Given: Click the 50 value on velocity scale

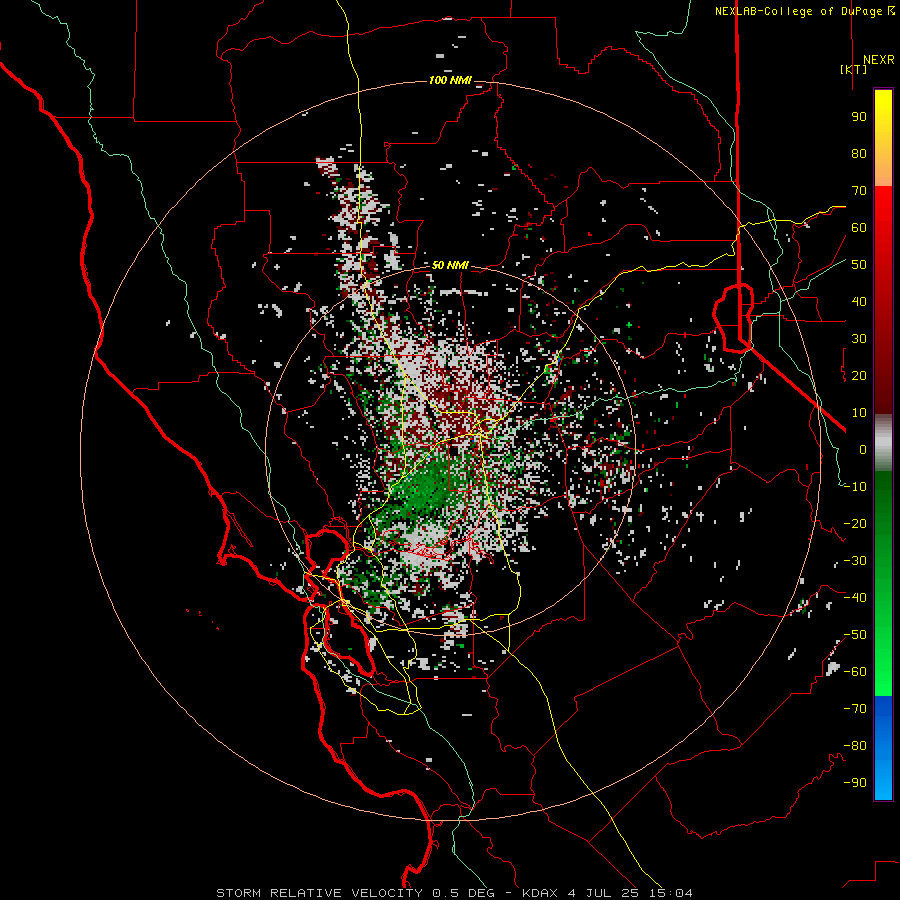Looking at the screenshot, I should tap(859, 265).
